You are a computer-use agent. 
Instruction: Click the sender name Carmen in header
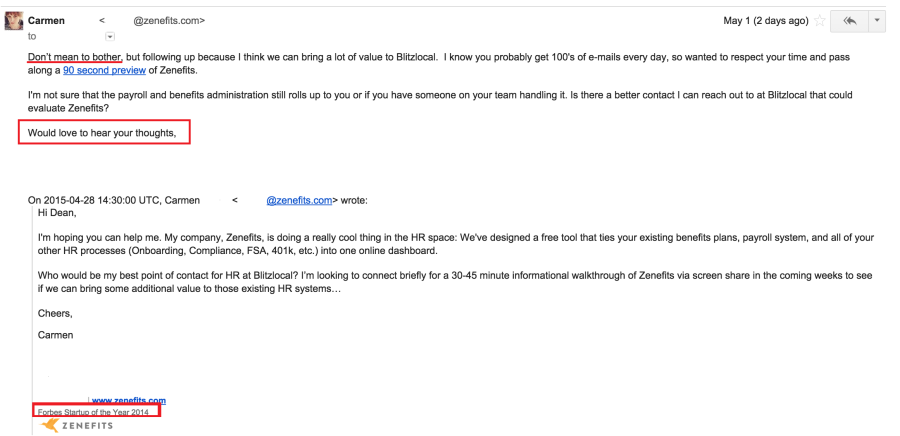pos(47,20)
